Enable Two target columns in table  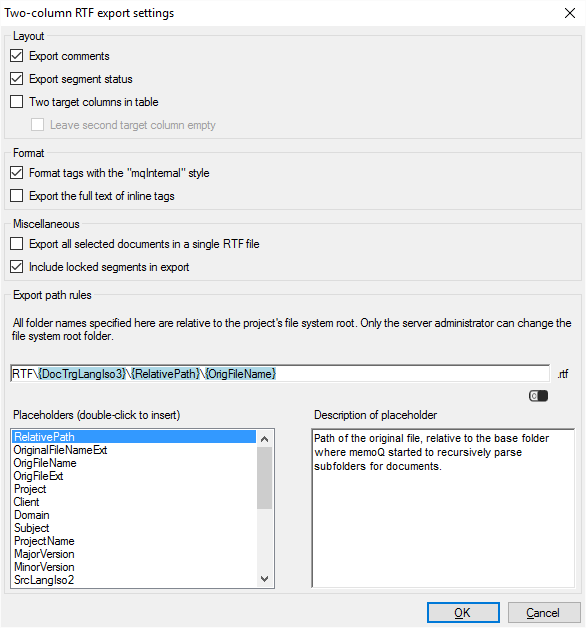pyautogui.click(x=16, y=102)
